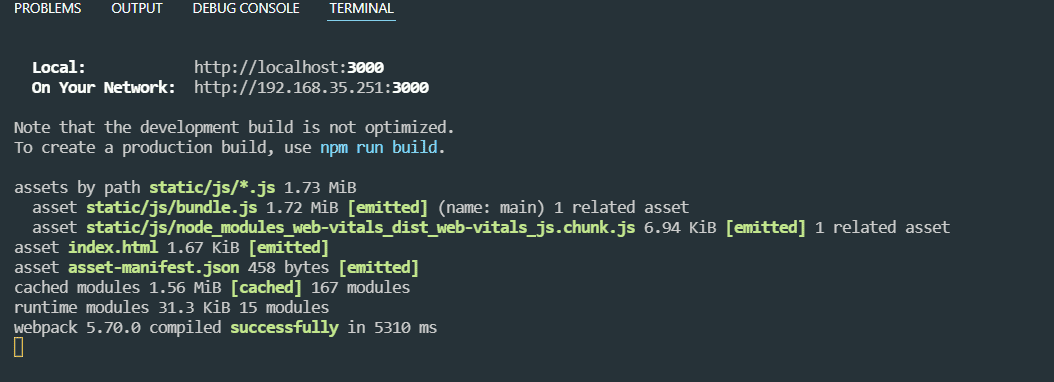The image size is (1054, 382).
Task: Click the terminal cursor block
Action: click(x=18, y=348)
